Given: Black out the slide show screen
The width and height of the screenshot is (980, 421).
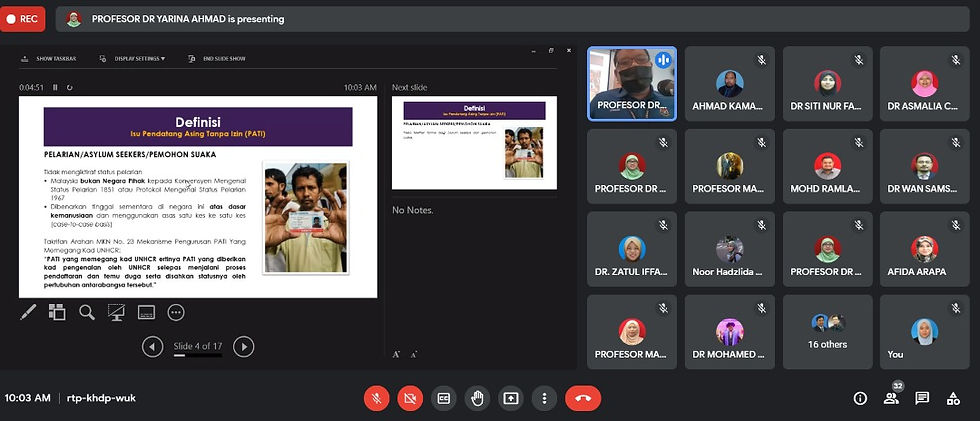Looking at the screenshot, I should pos(116,312).
